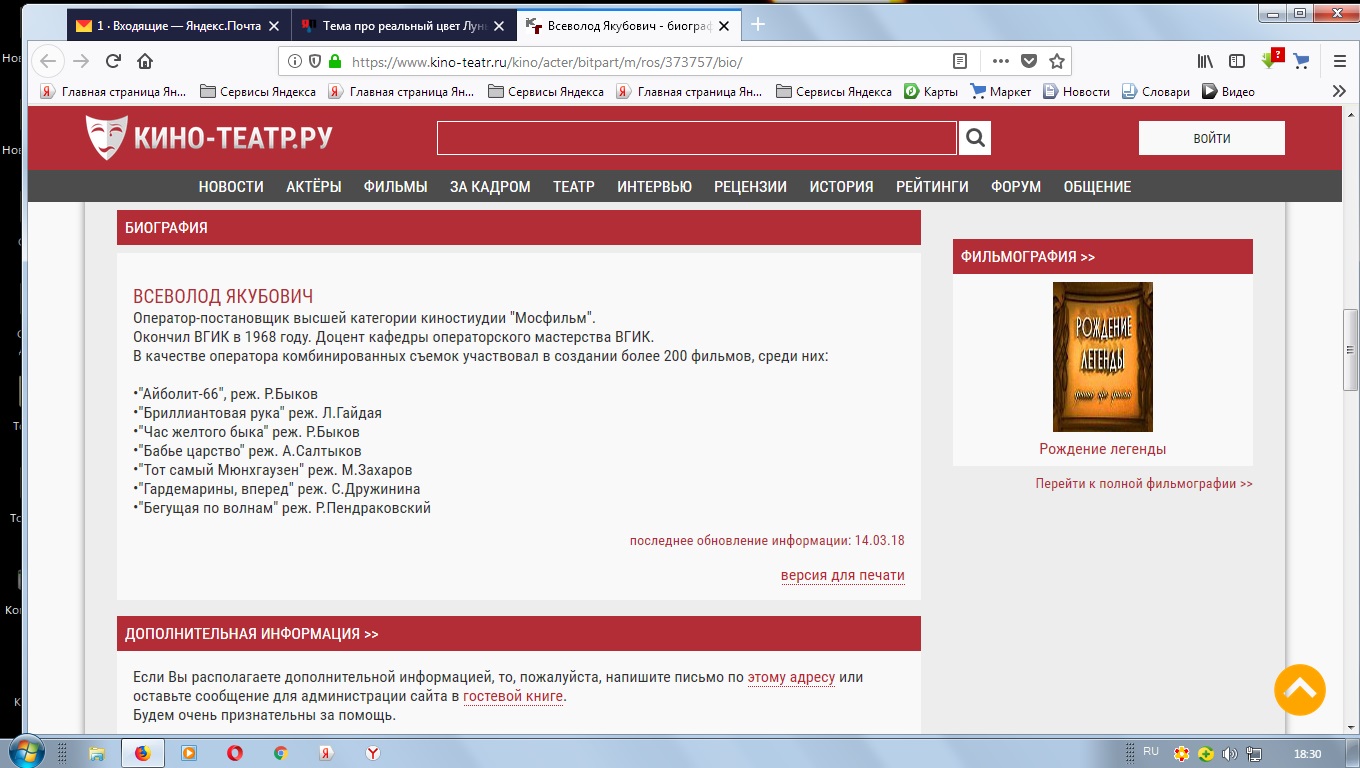Click the green padlock connection icon
Screen dimensions: 1360x768
[x=335, y=61]
